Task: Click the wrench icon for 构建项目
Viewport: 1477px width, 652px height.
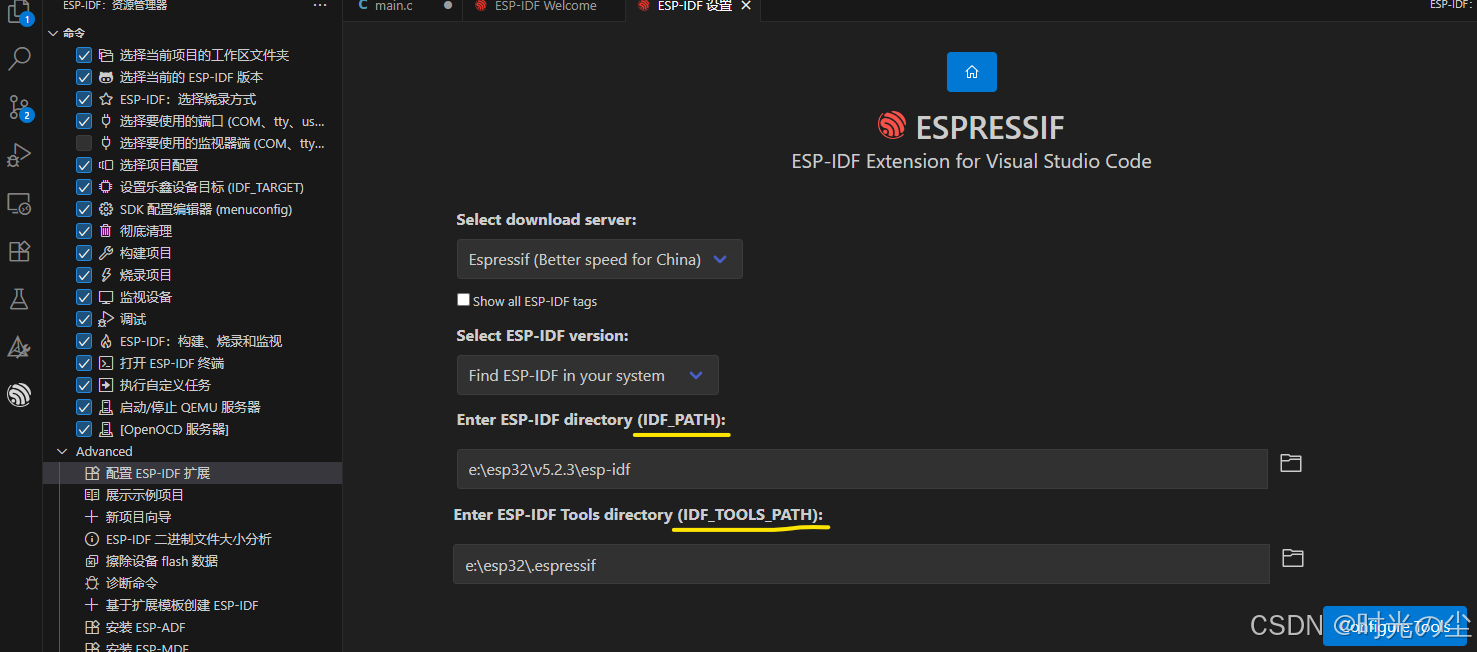Action: pos(106,253)
